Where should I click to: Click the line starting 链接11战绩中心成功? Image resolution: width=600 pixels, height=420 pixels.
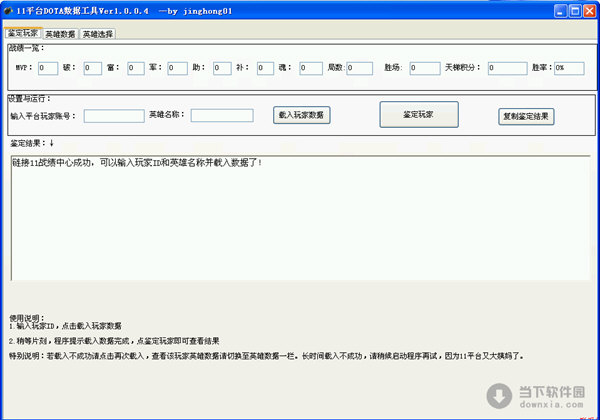point(137,163)
